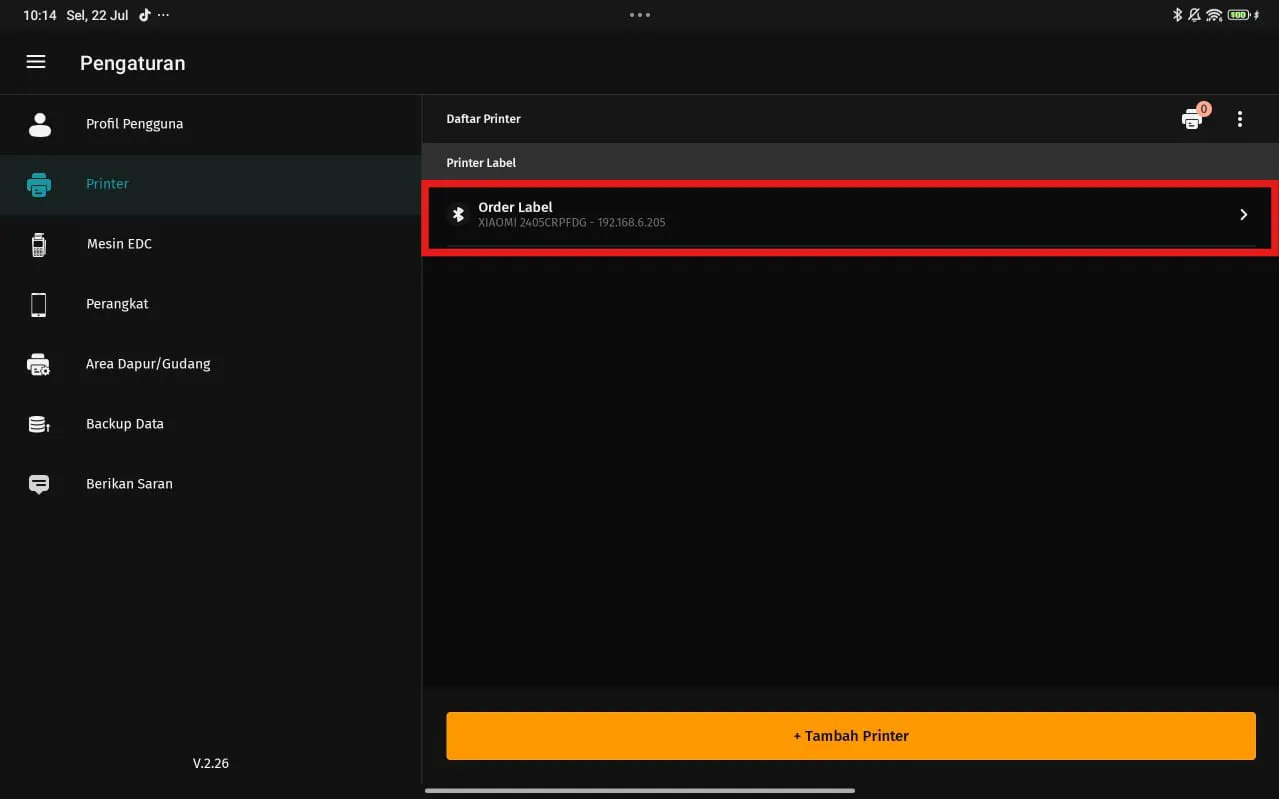
Task: Click the Area Dapur/Gudang printer icon
Action: tap(39, 365)
